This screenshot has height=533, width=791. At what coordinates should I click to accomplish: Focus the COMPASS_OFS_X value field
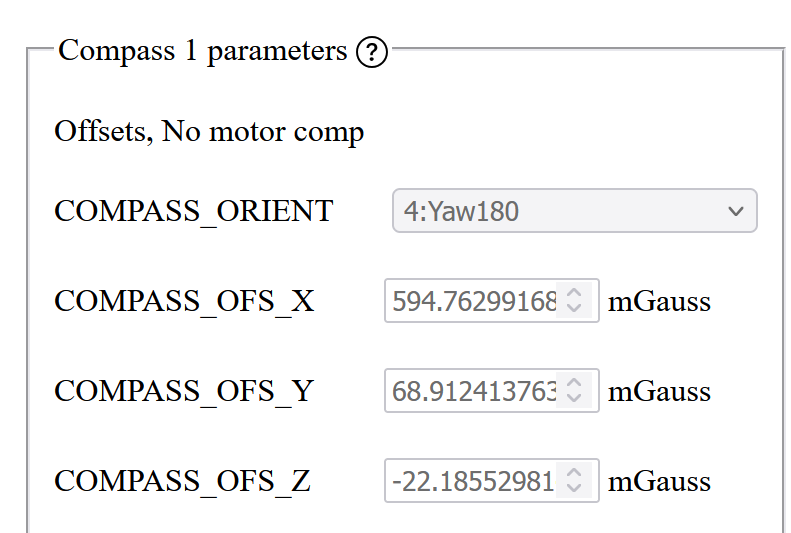492,301
